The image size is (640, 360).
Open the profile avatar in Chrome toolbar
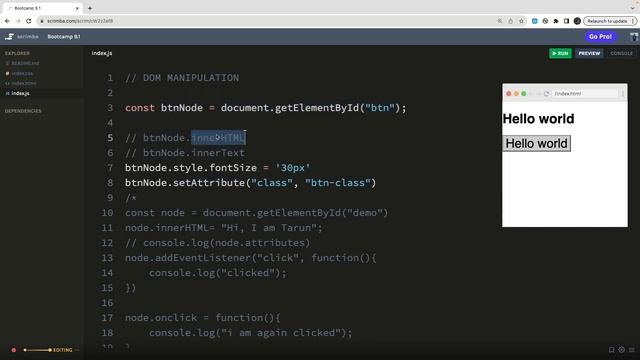click(577, 21)
